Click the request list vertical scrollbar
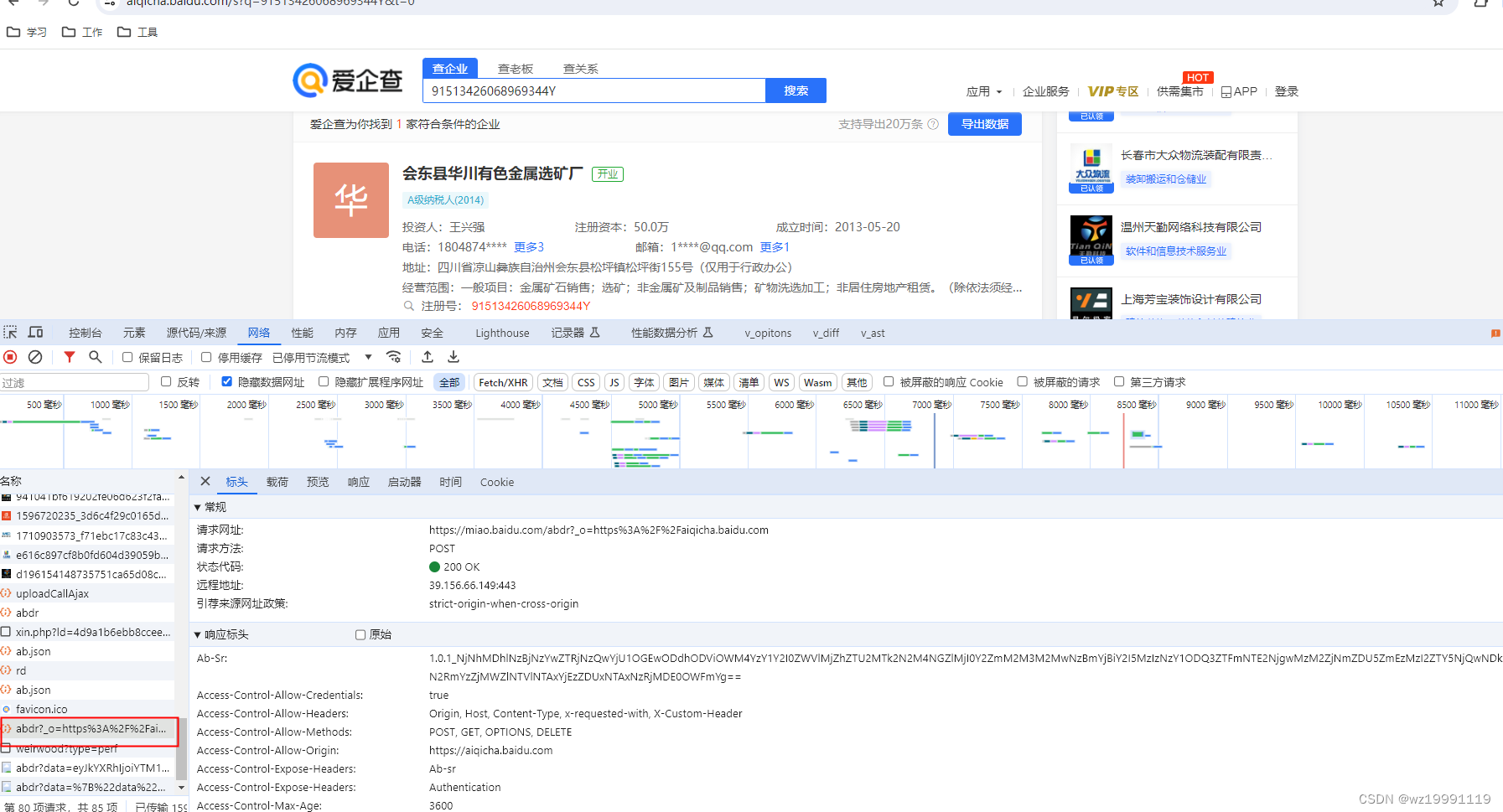This screenshot has height=812, width=1503. [x=182, y=750]
